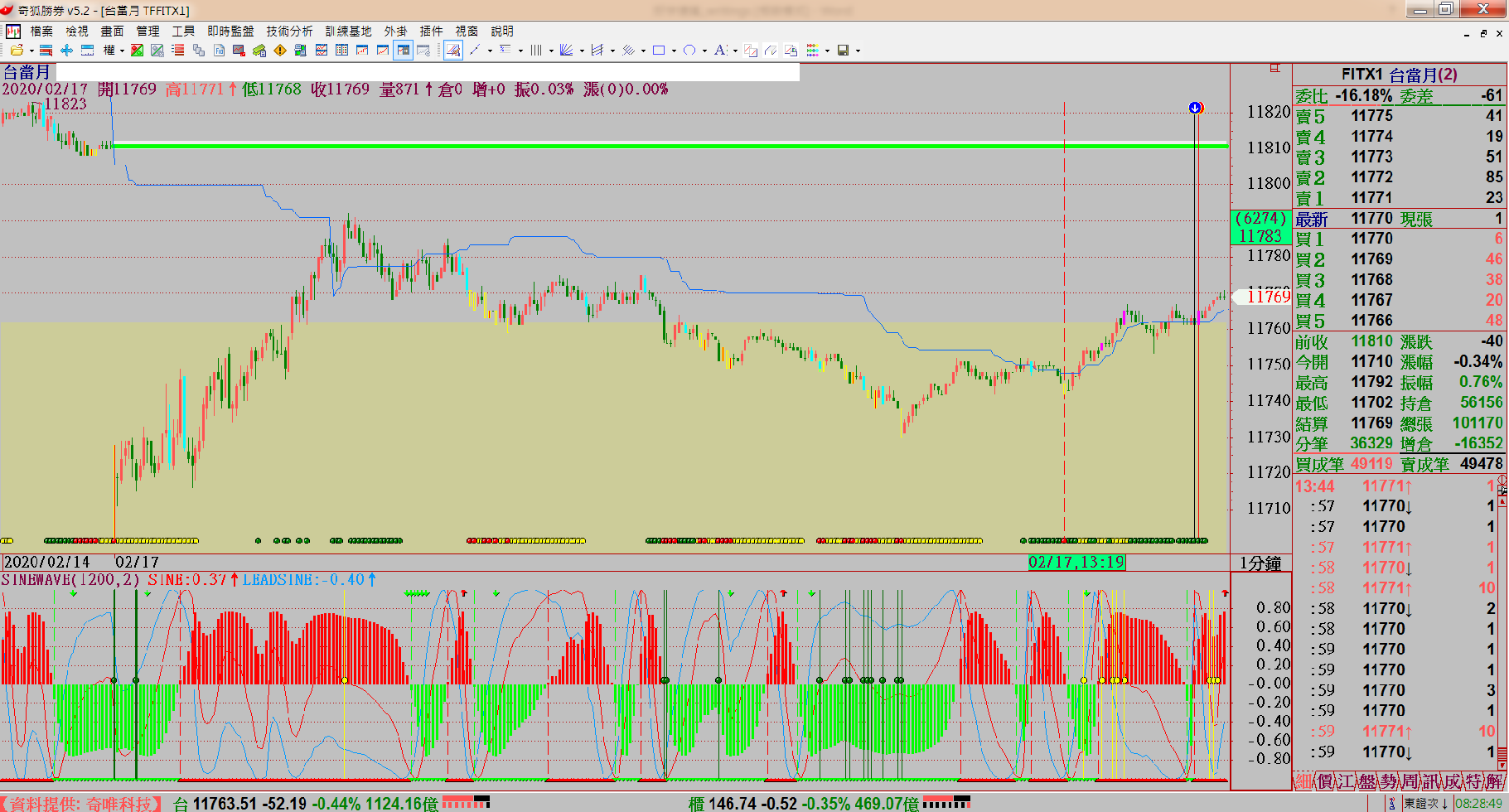Click the yellow warning diamond icon

(280, 51)
